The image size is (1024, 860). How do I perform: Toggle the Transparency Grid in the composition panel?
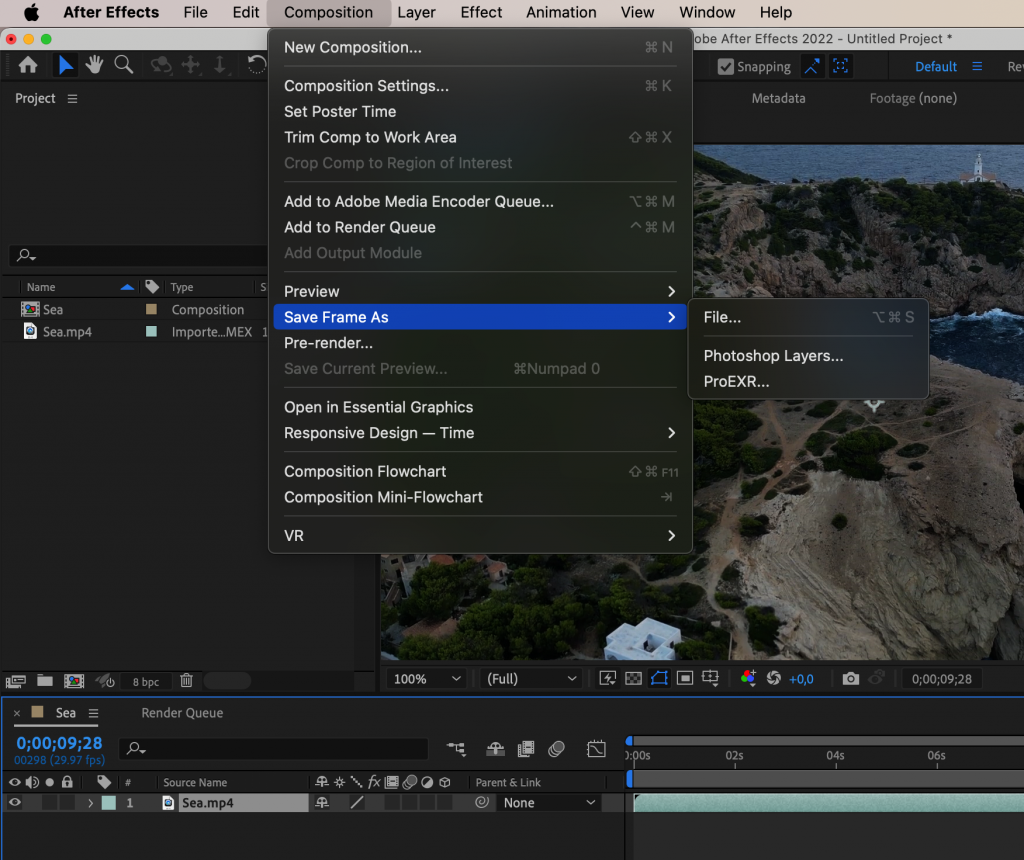pos(633,678)
